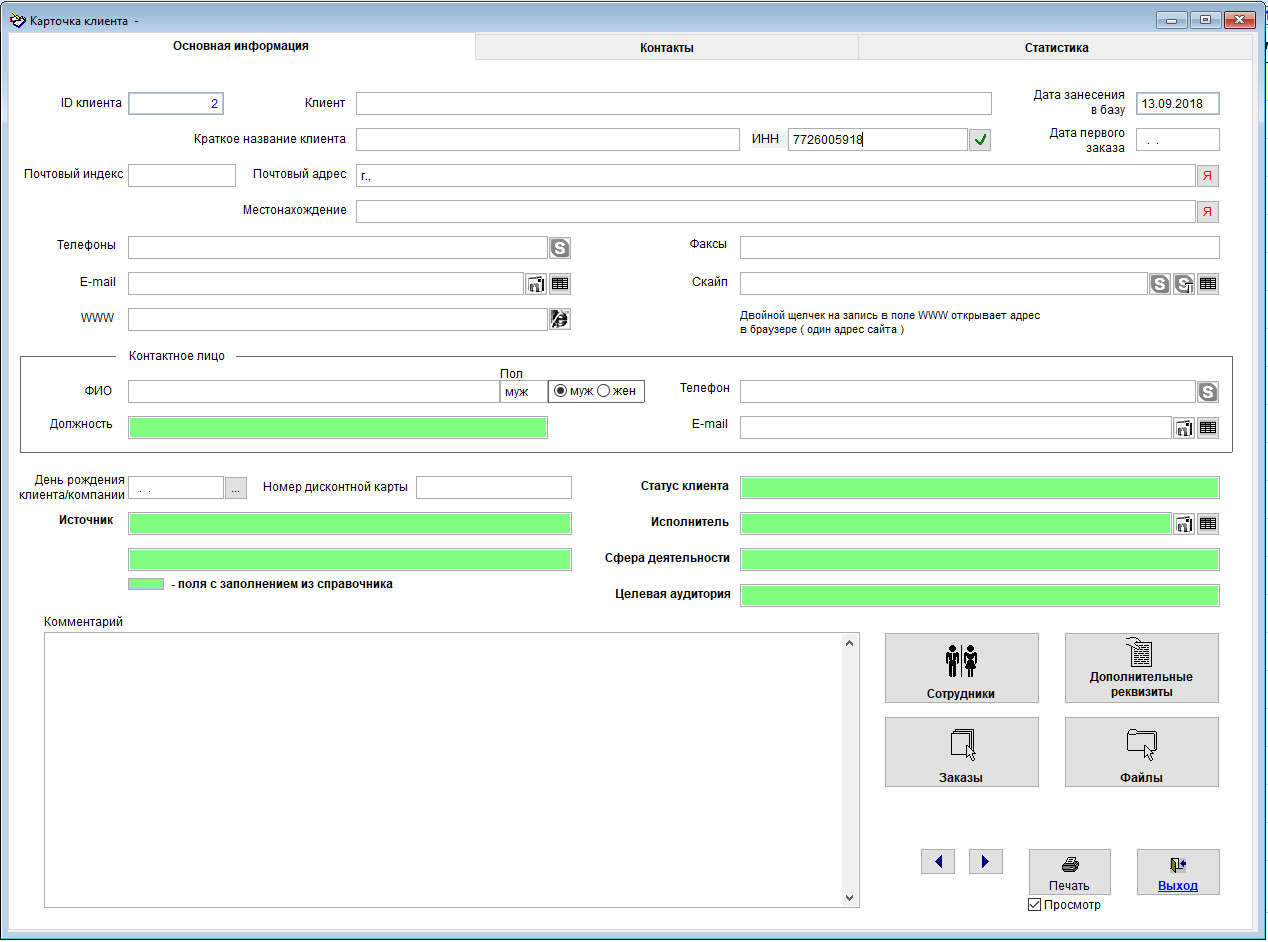Open browser icon beside WWW field
The width and height of the screenshot is (1268, 942).
pyautogui.click(x=559, y=320)
